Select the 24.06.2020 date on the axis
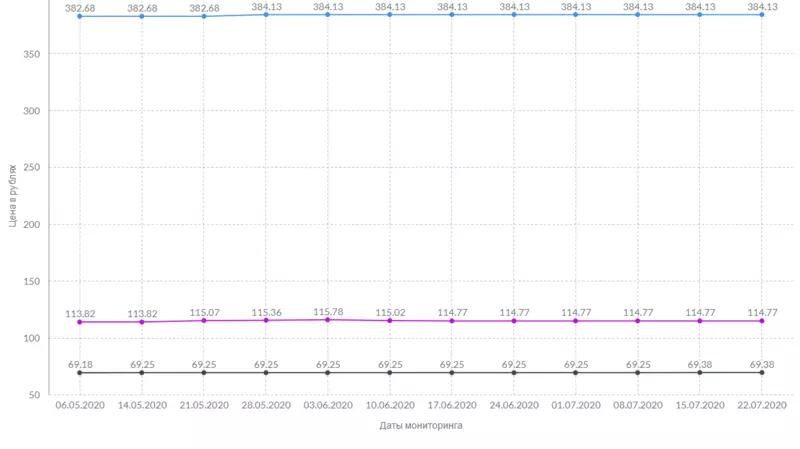The image size is (800, 449). (x=514, y=406)
